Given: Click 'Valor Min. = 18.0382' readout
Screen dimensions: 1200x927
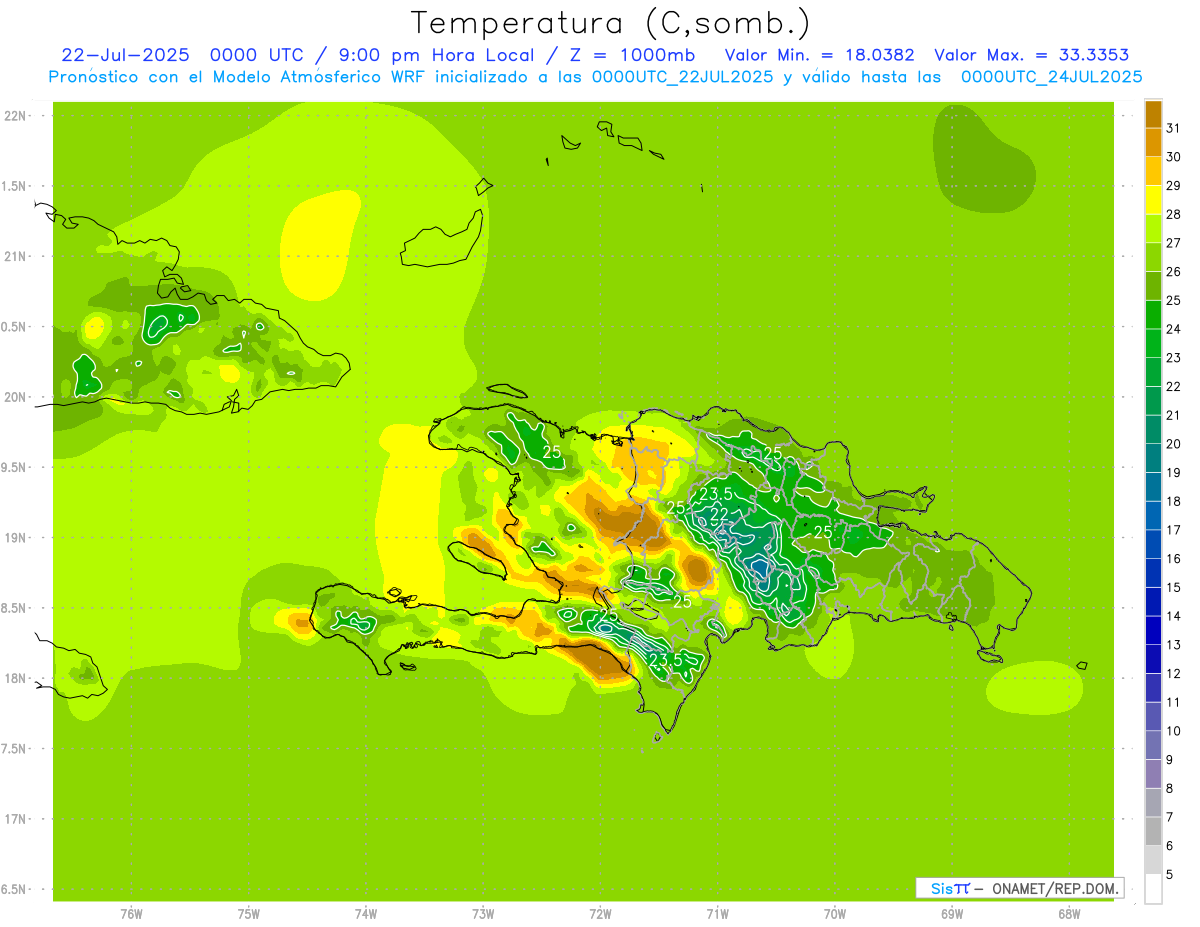Looking at the screenshot, I should pyautogui.click(x=819, y=55).
